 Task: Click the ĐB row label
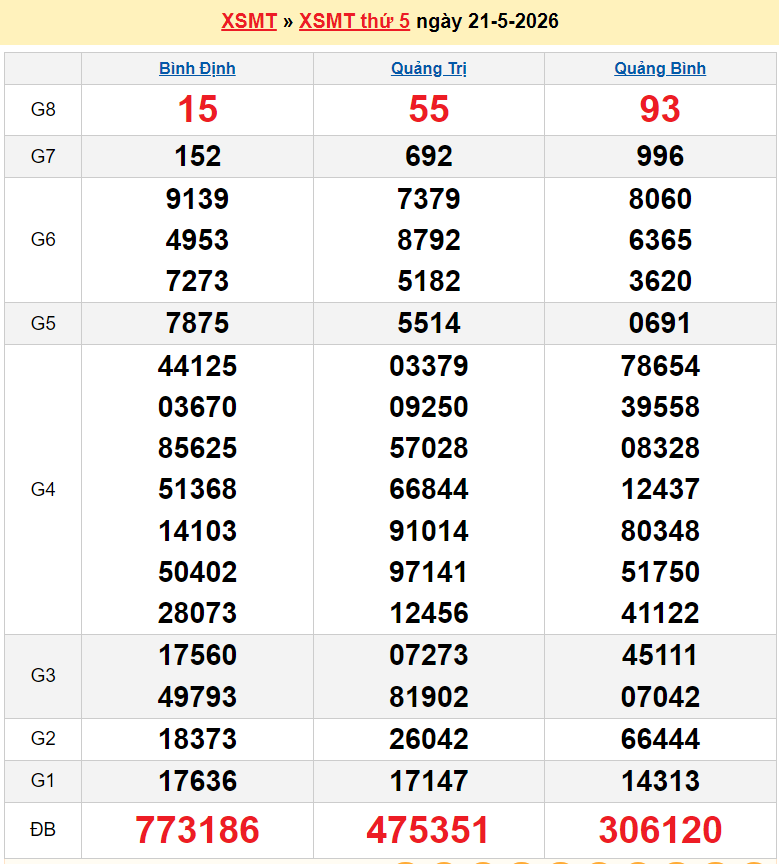[x=43, y=829]
